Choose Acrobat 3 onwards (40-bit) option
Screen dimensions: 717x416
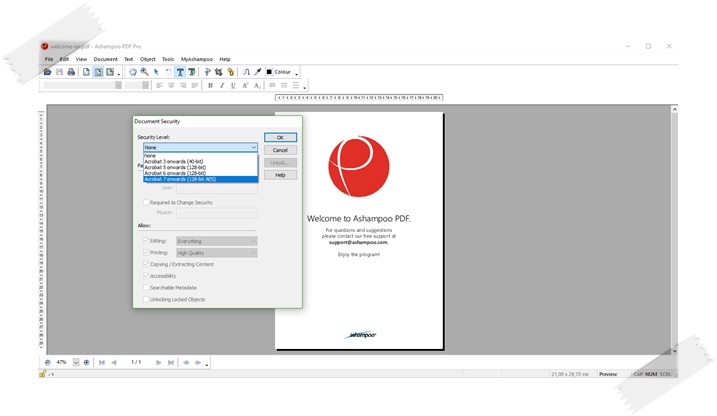(x=200, y=161)
